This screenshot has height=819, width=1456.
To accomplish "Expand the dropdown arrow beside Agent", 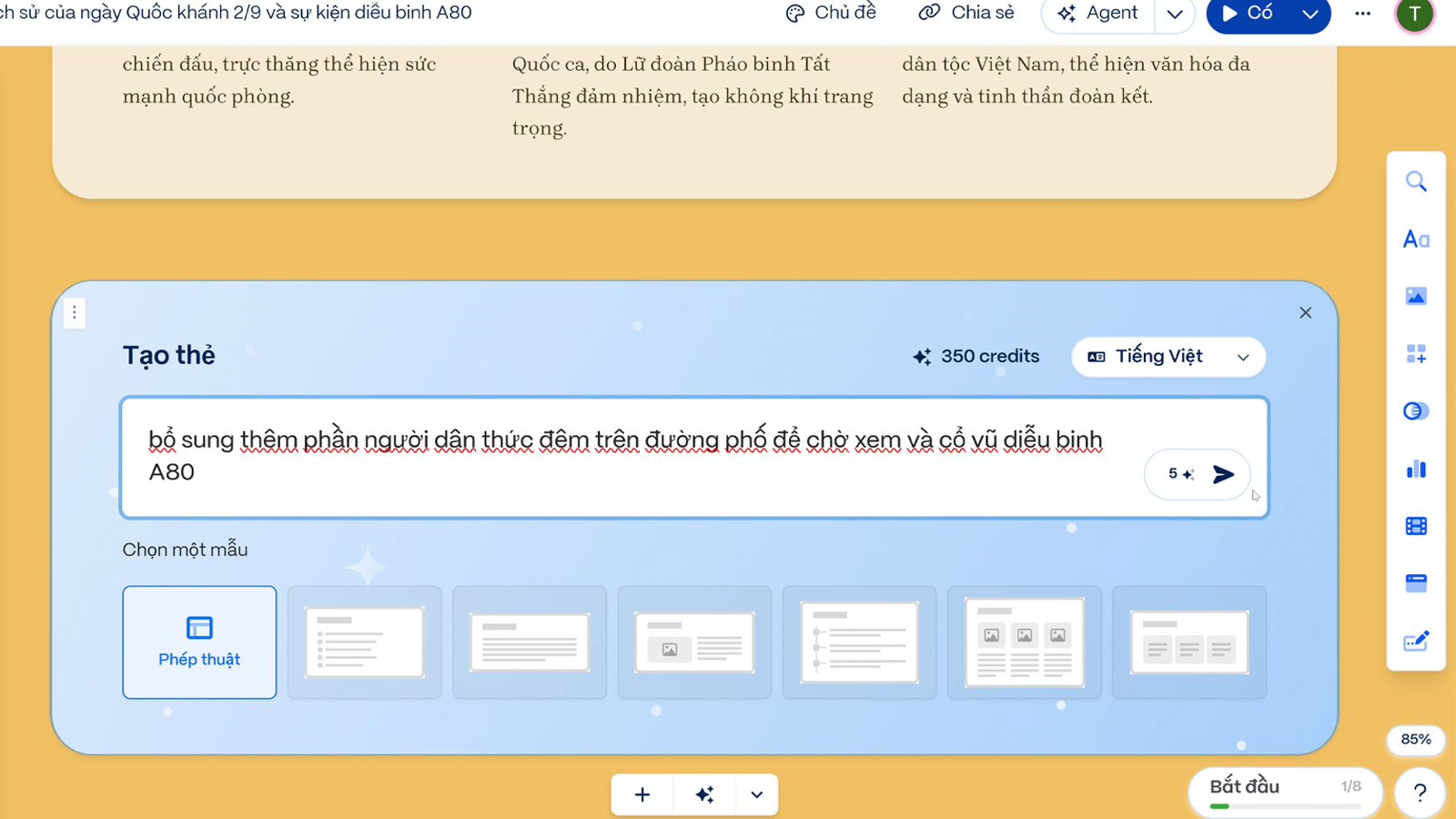I will click(x=1175, y=14).
